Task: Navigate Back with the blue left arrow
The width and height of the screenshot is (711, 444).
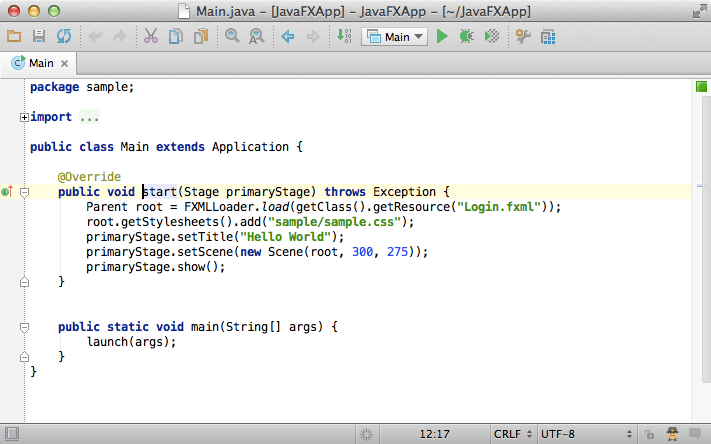Action: [287, 36]
